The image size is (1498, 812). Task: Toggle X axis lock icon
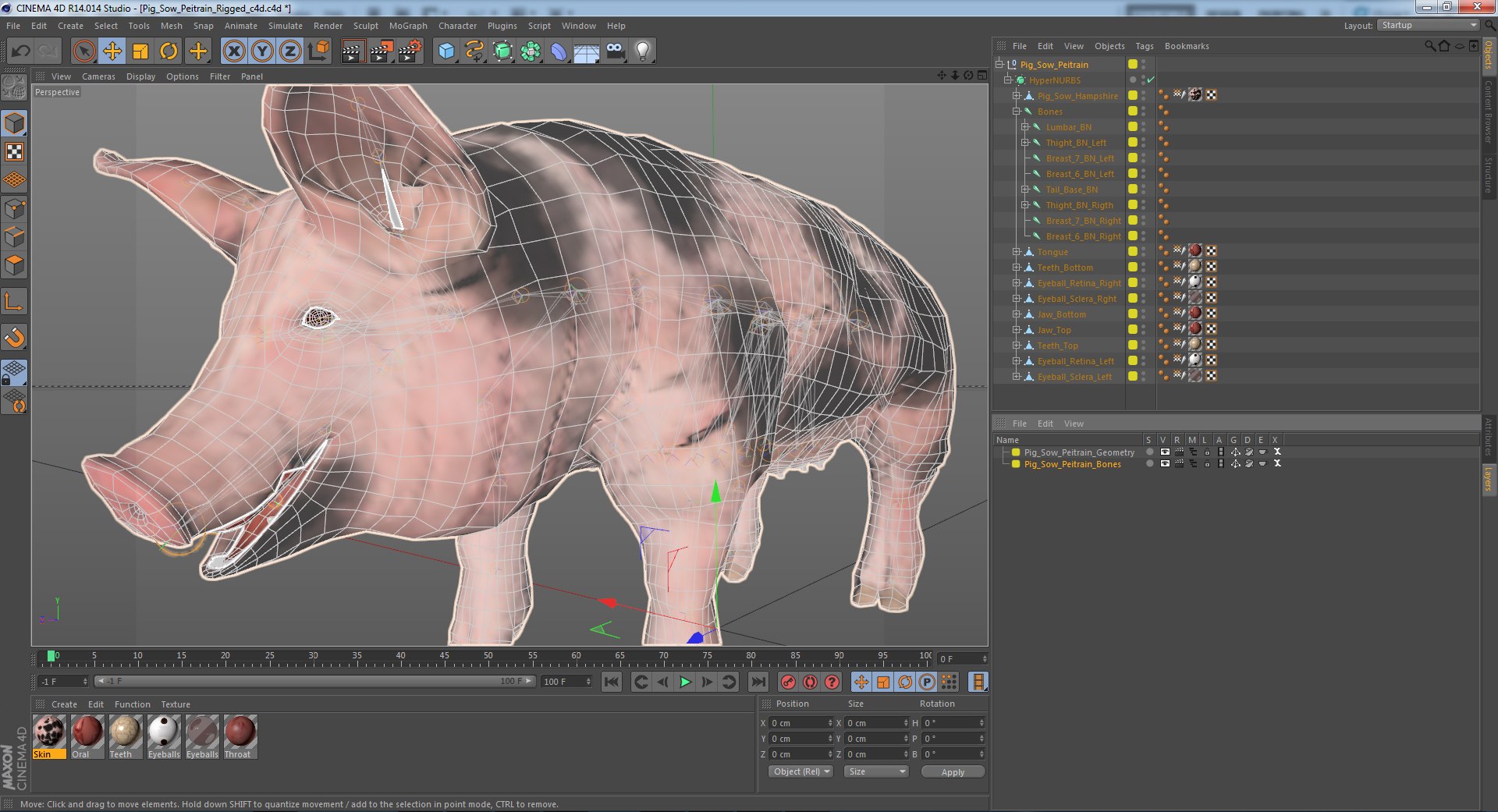click(234, 51)
